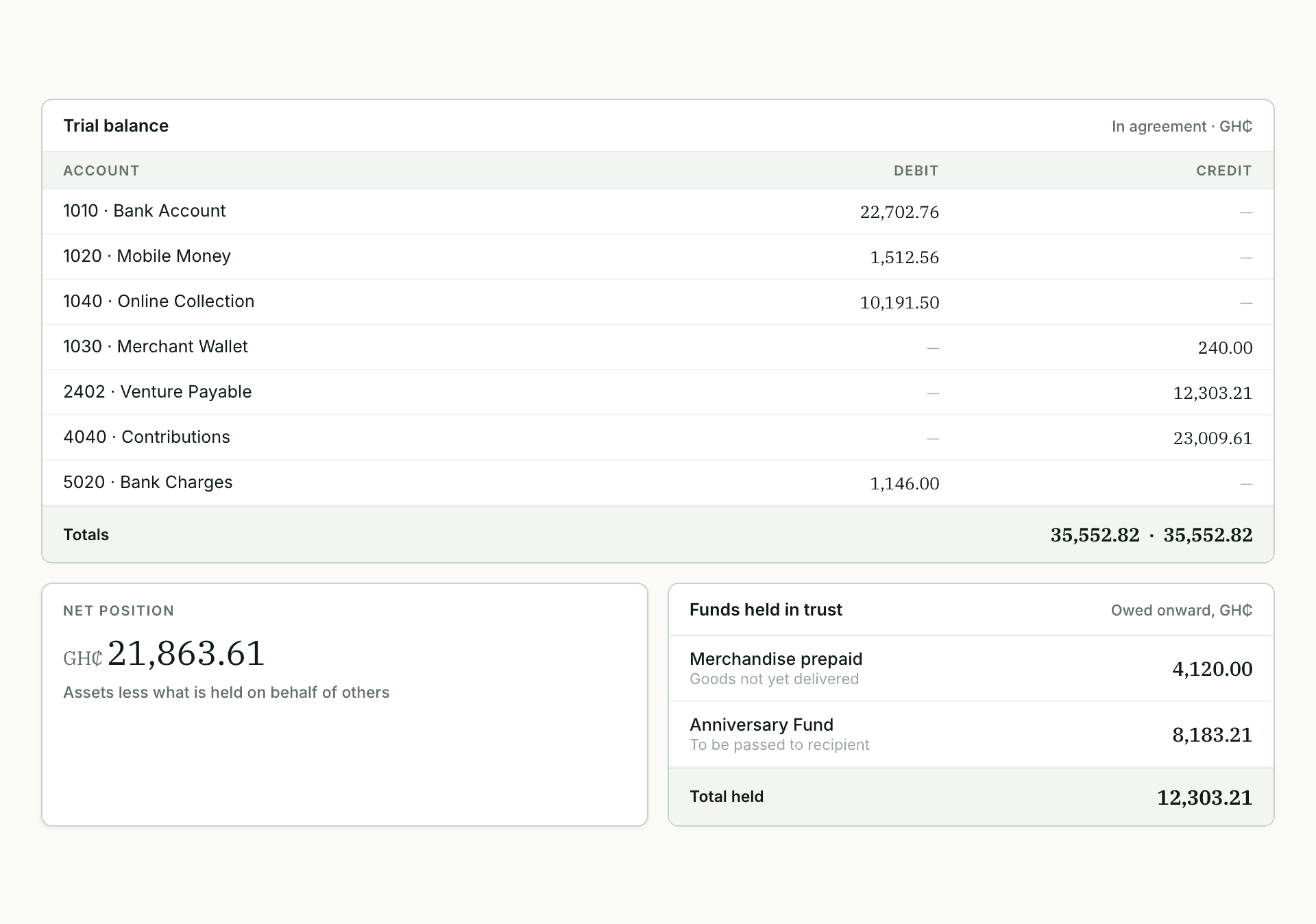
Task: Select the 240.00 credit value
Action: point(1225,348)
